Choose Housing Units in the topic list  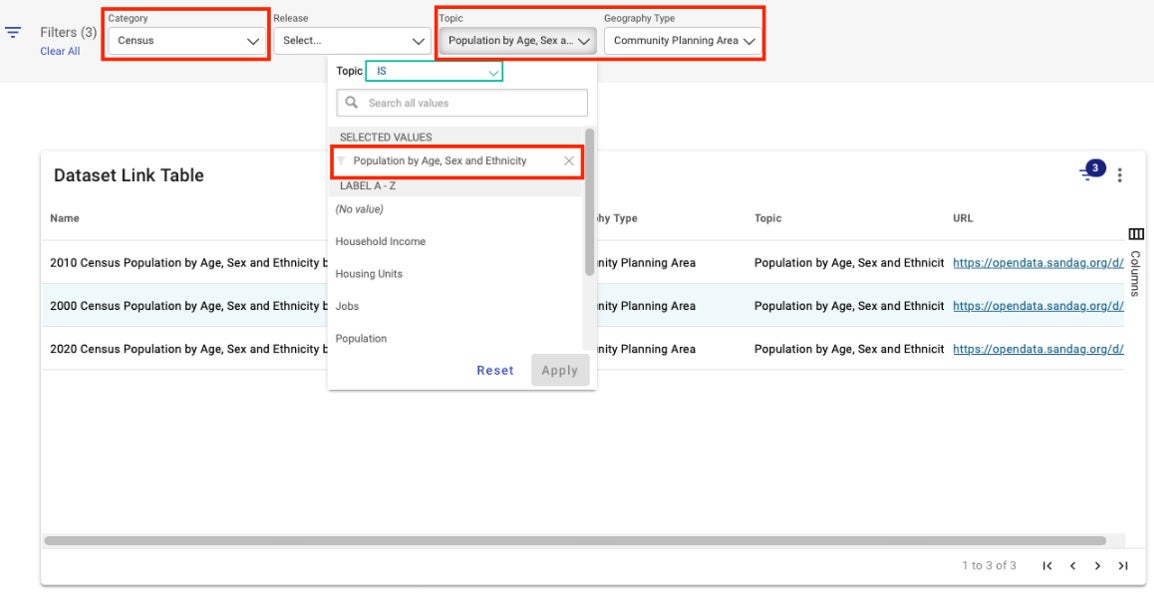click(x=369, y=274)
